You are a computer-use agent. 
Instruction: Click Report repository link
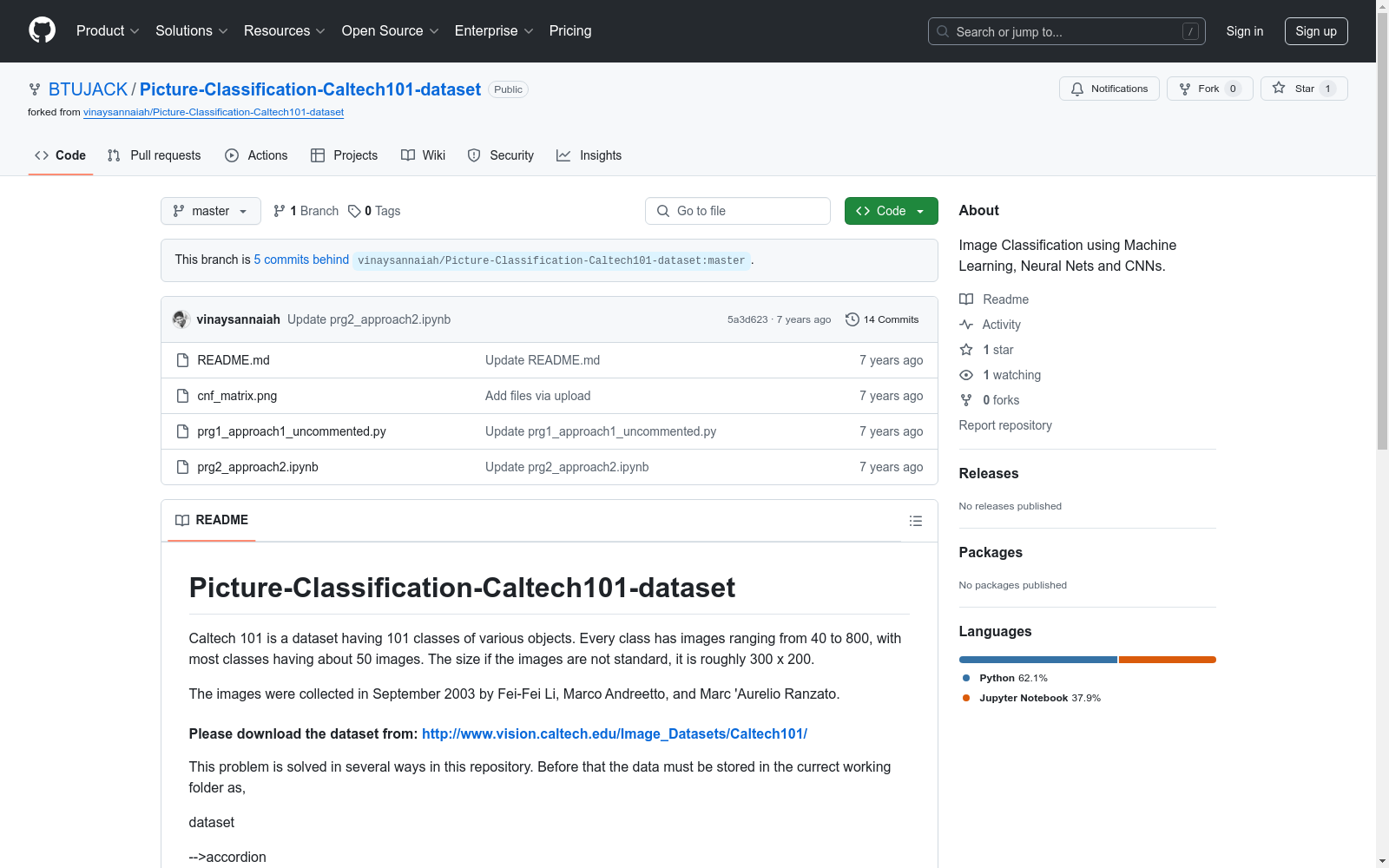(x=1005, y=425)
